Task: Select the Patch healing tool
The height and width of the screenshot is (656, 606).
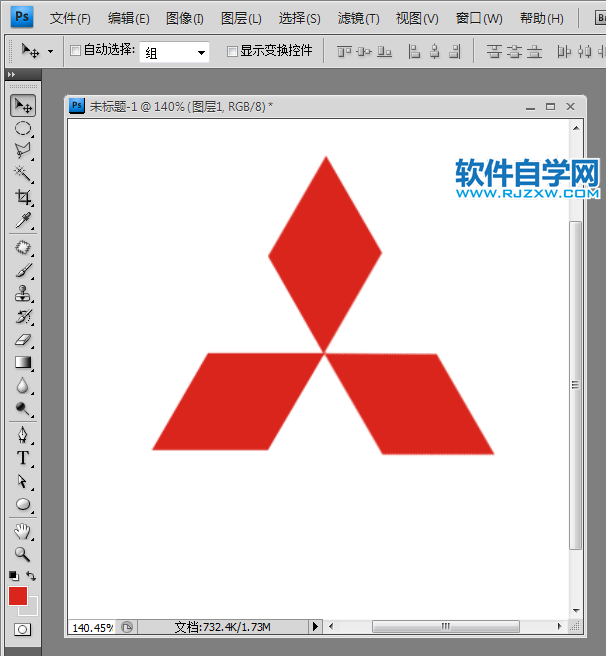Action: (23, 247)
